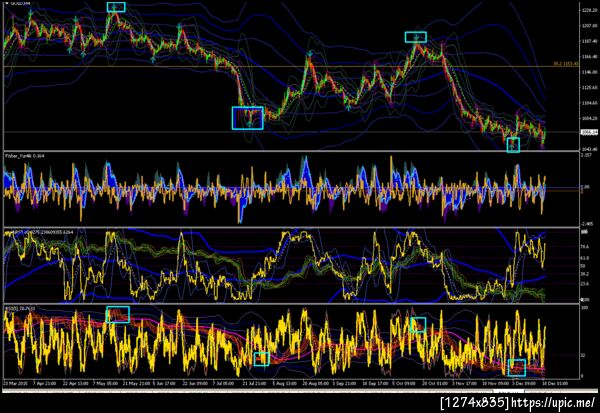Click the 1146.00 price scale label
Image resolution: width=600 pixels, height=413 pixels.
tap(589, 72)
